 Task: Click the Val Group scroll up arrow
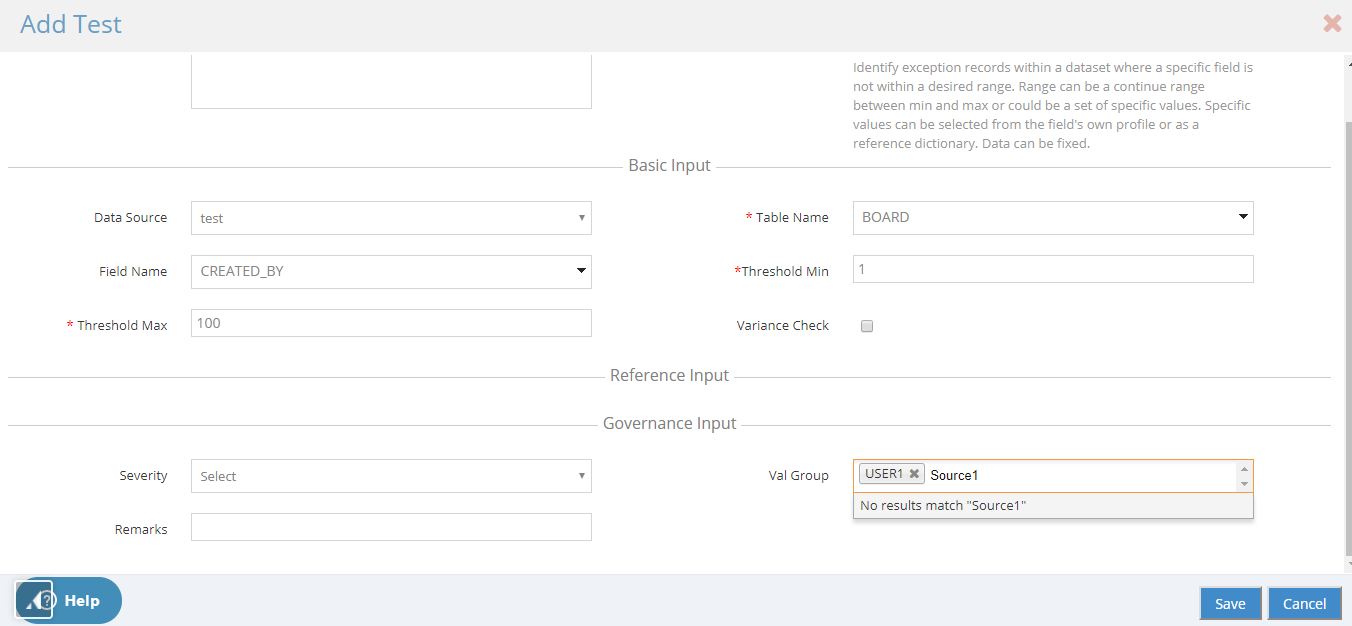coord(1244,469)
